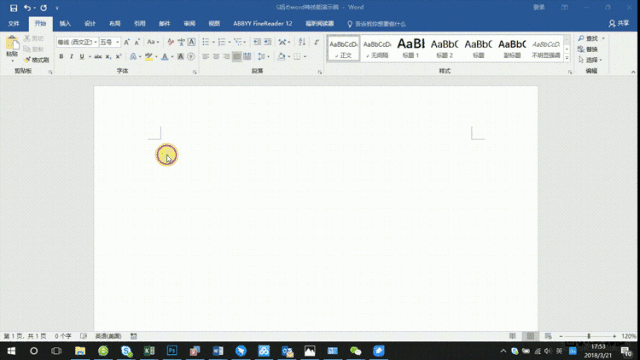Use the Format Painter brush
The height and width of the screenshot is (360, 640).
pyautogui.click(x=36, y=60)
